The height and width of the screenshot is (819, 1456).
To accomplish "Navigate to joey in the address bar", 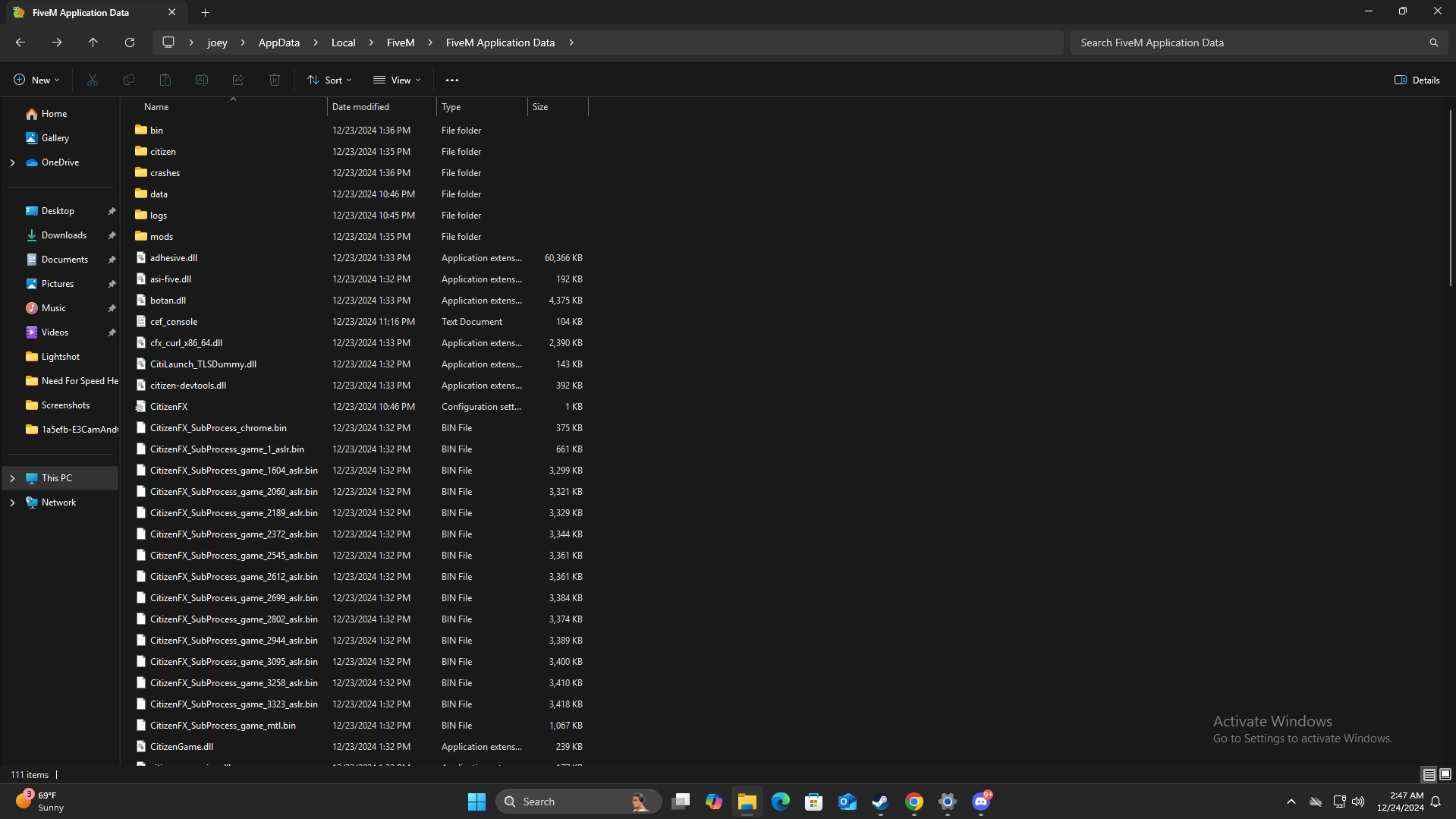I will [x=217, y=43].
